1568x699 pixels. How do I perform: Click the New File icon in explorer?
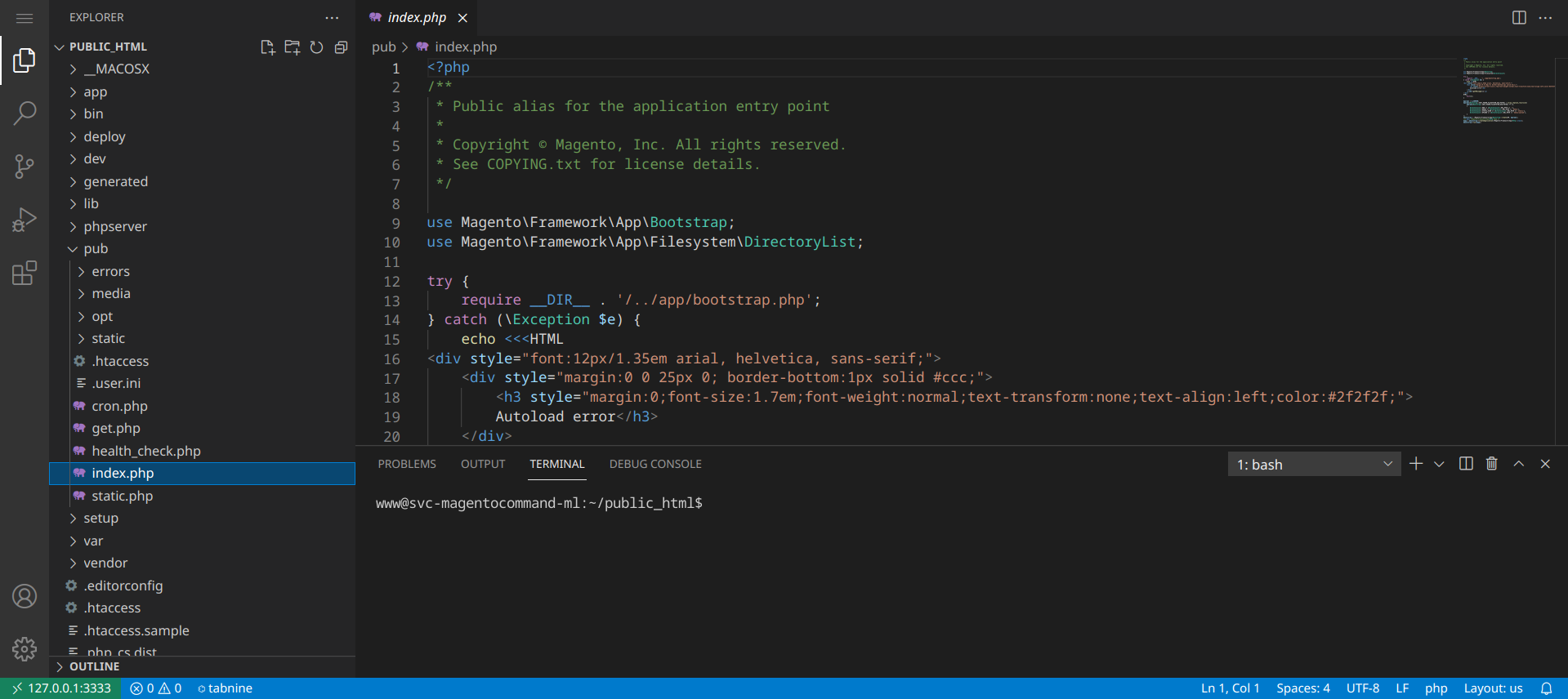coord(267,47)
